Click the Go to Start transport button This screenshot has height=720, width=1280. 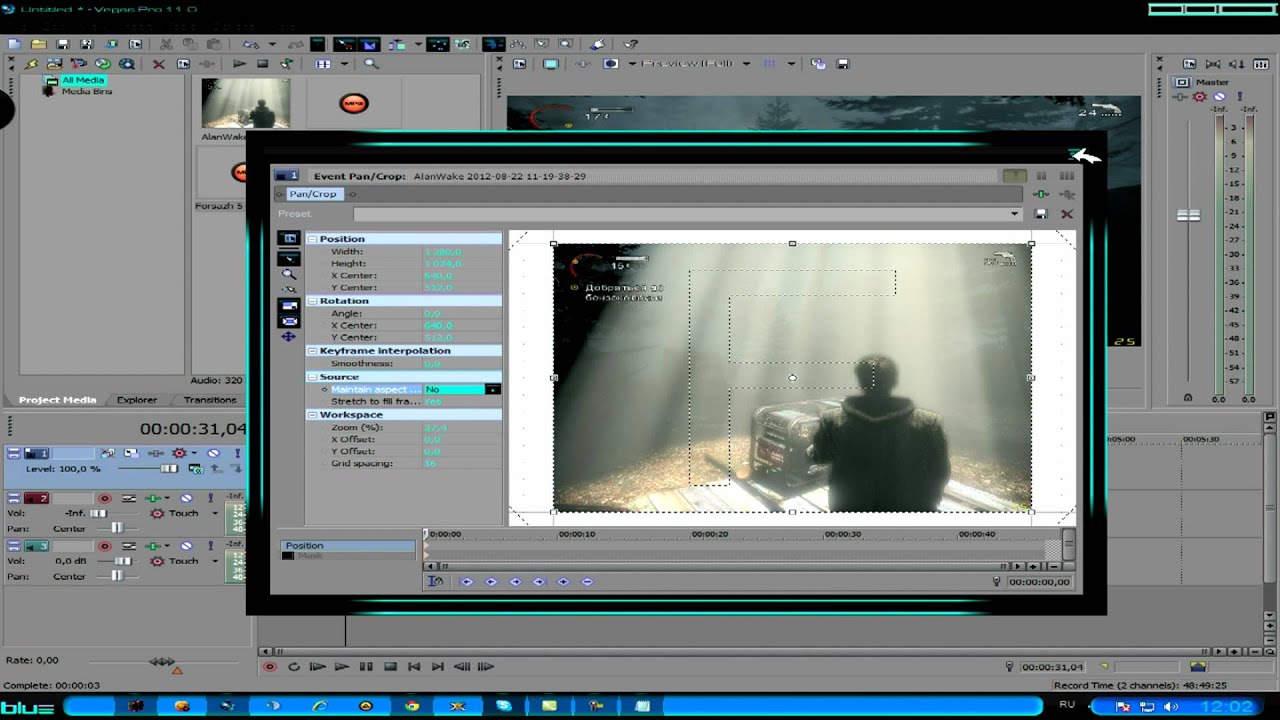coord(414,667)
